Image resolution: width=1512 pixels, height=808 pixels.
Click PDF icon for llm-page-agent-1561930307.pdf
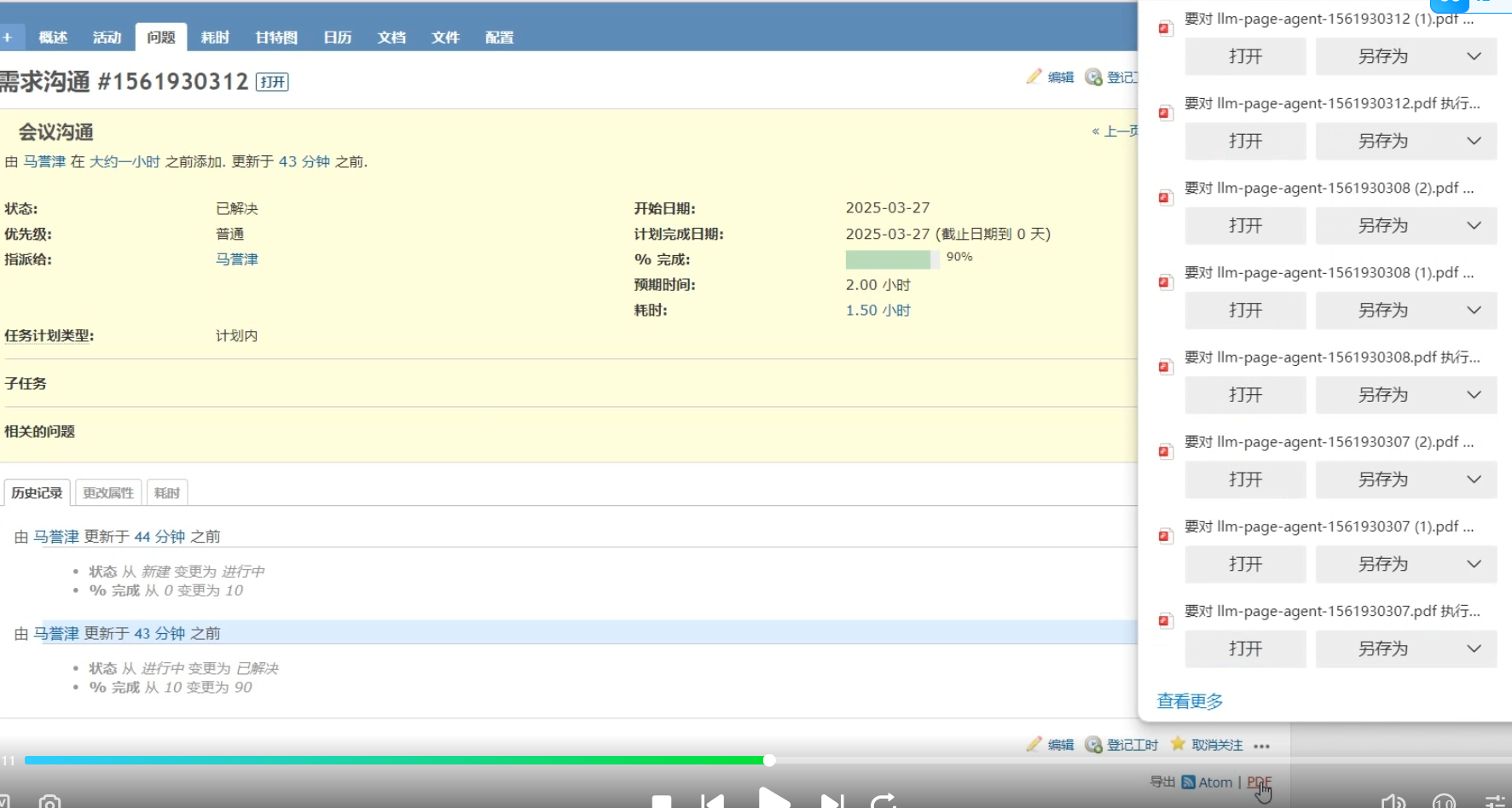1165,621
